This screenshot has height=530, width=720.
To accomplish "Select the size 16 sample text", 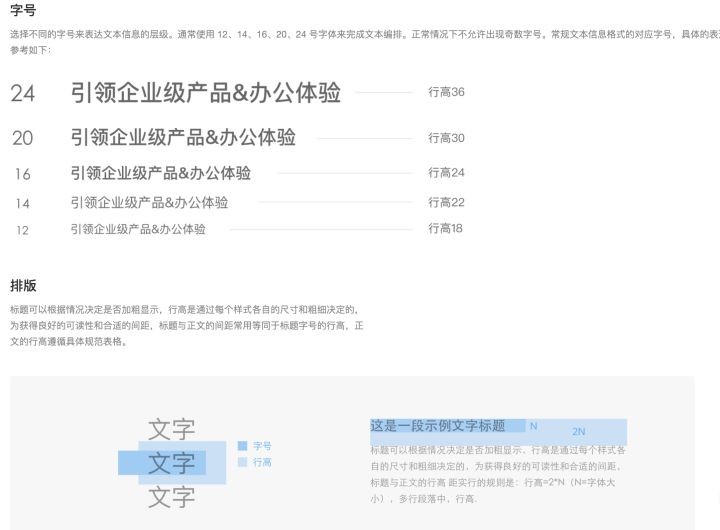I will click(160, 173).
